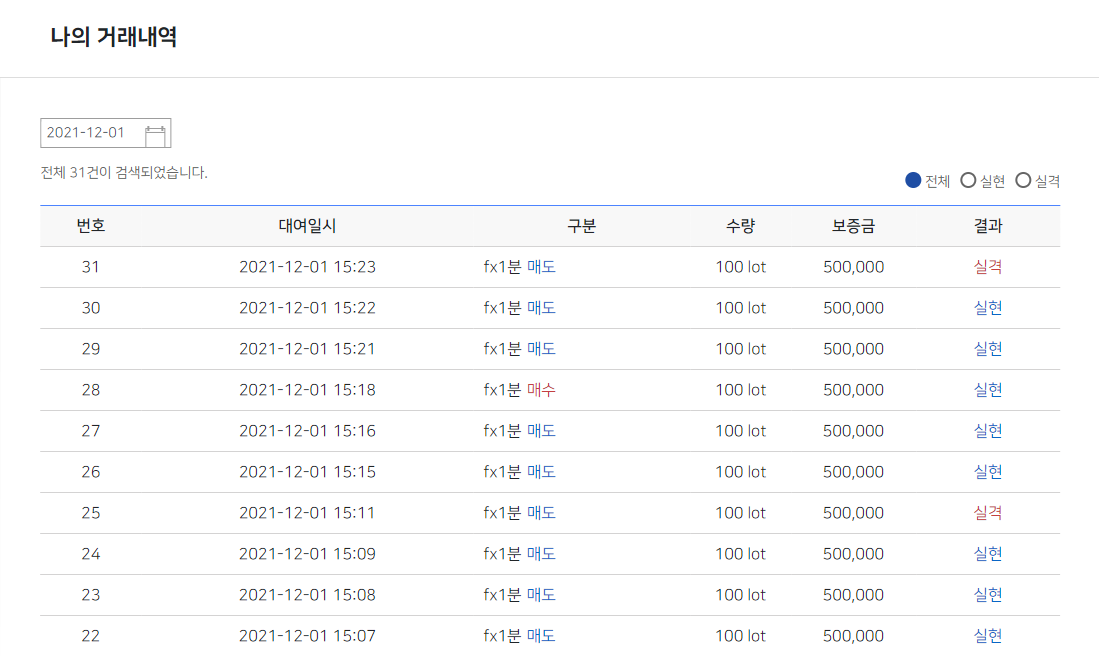Screen dimensions: 1099x656
Task: Click the 나의 거래내역 page title
Action: click(114, 36)
